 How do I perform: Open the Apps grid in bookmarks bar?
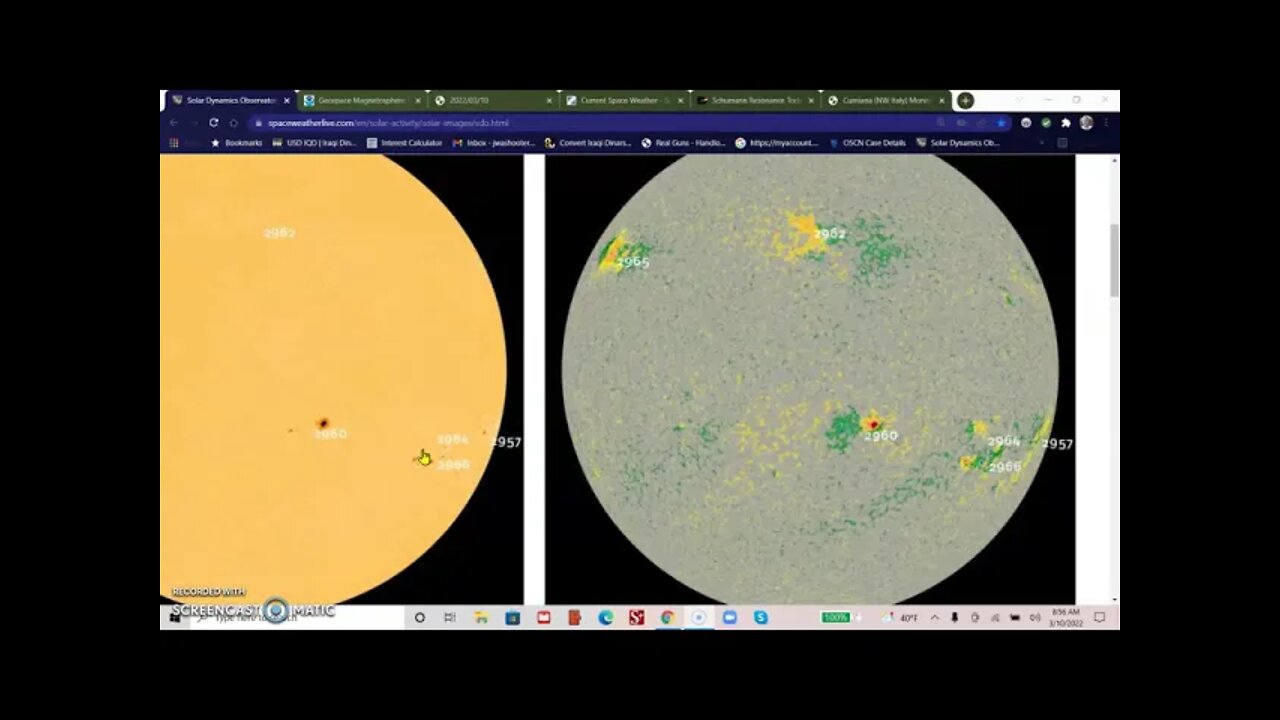click(174, 143)
